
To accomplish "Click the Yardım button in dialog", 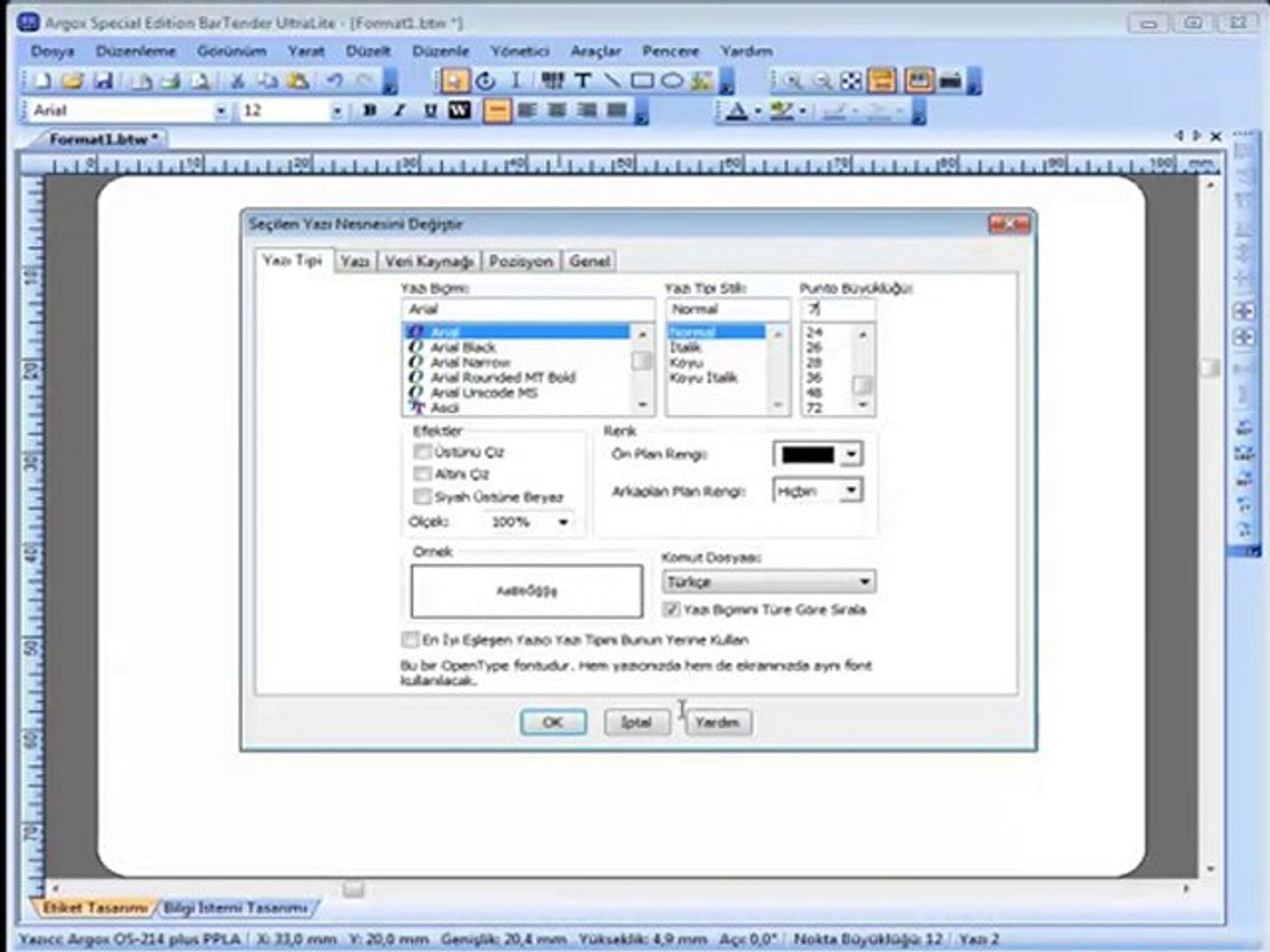I will (717, 722).
